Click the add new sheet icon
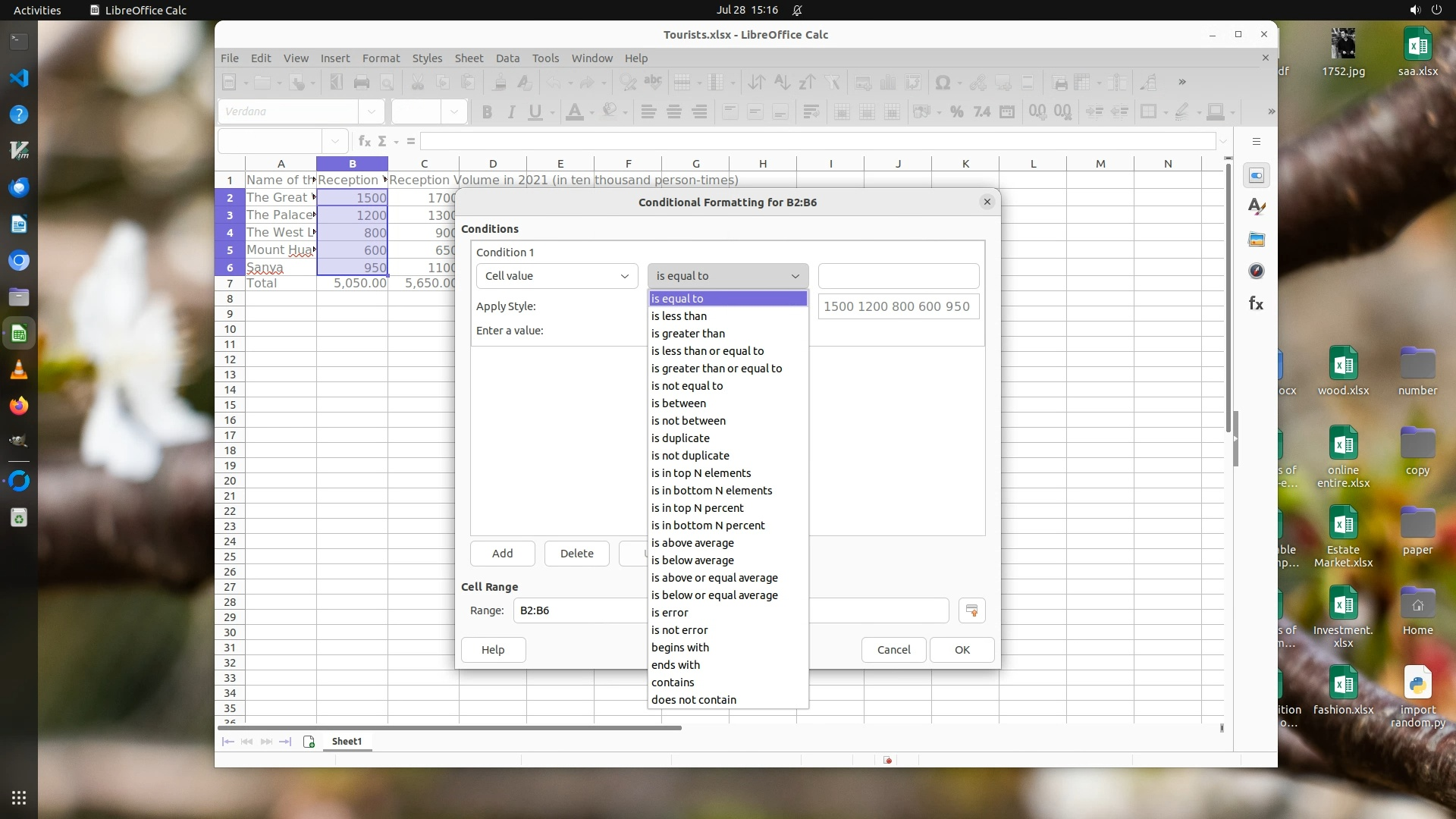The image size is (1456, 819). point(309,742)
